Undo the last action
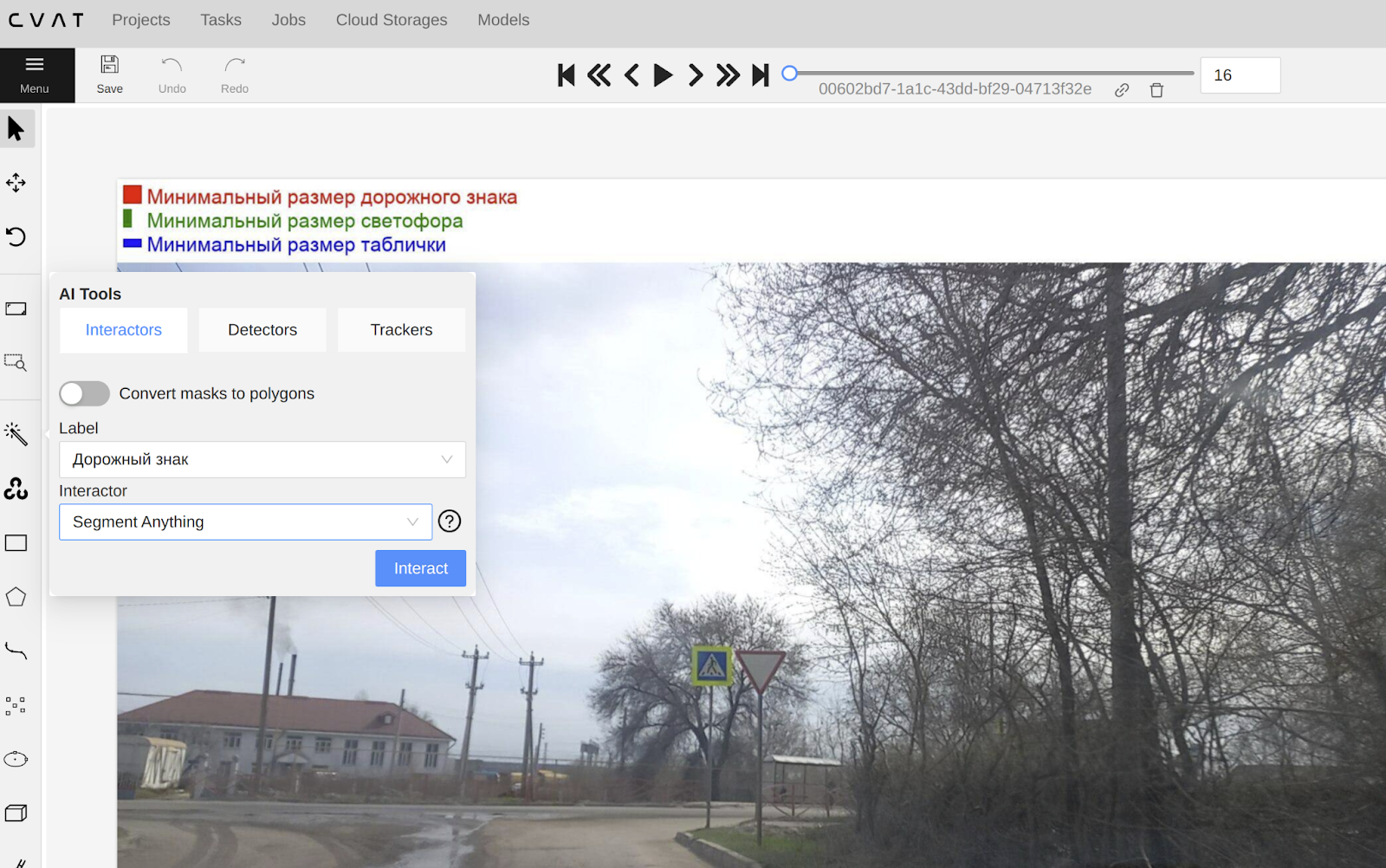The width and height of the screenshot is (1386, 868). click(x=172, y=75)
